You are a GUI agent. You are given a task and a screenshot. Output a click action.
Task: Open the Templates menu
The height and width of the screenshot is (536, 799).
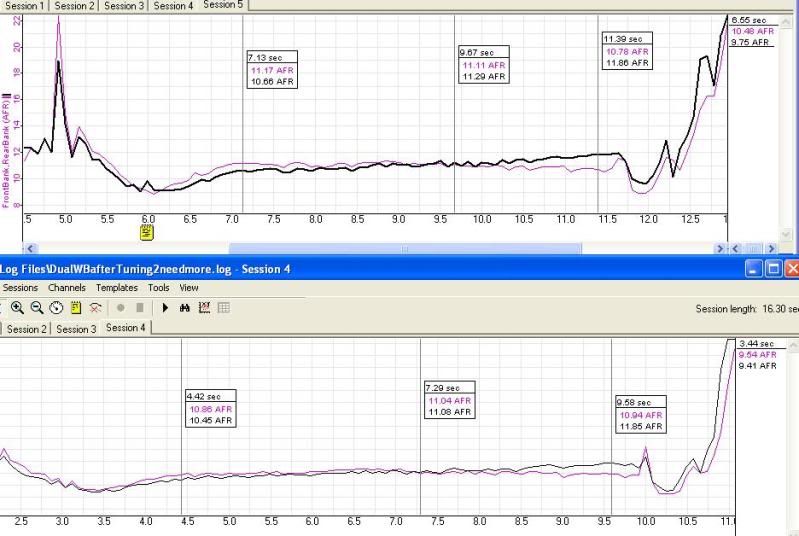coord(117,288)
